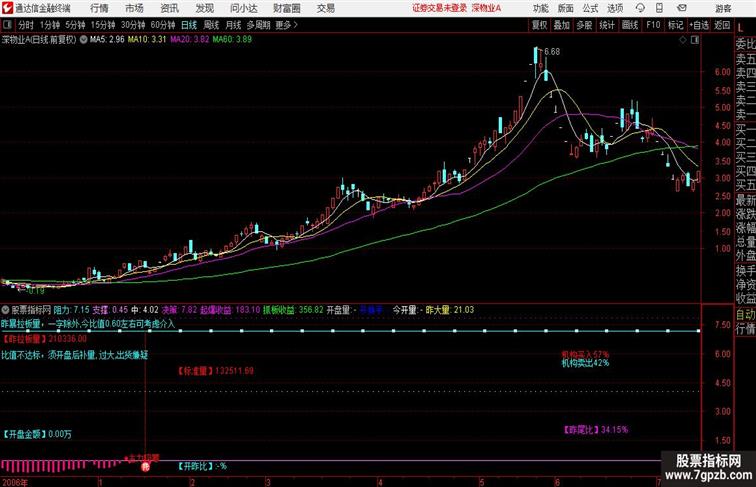This screenshot has width=756, height=487.
Task: Click the 统计 statistics button
Action: (x=607, y=25)
